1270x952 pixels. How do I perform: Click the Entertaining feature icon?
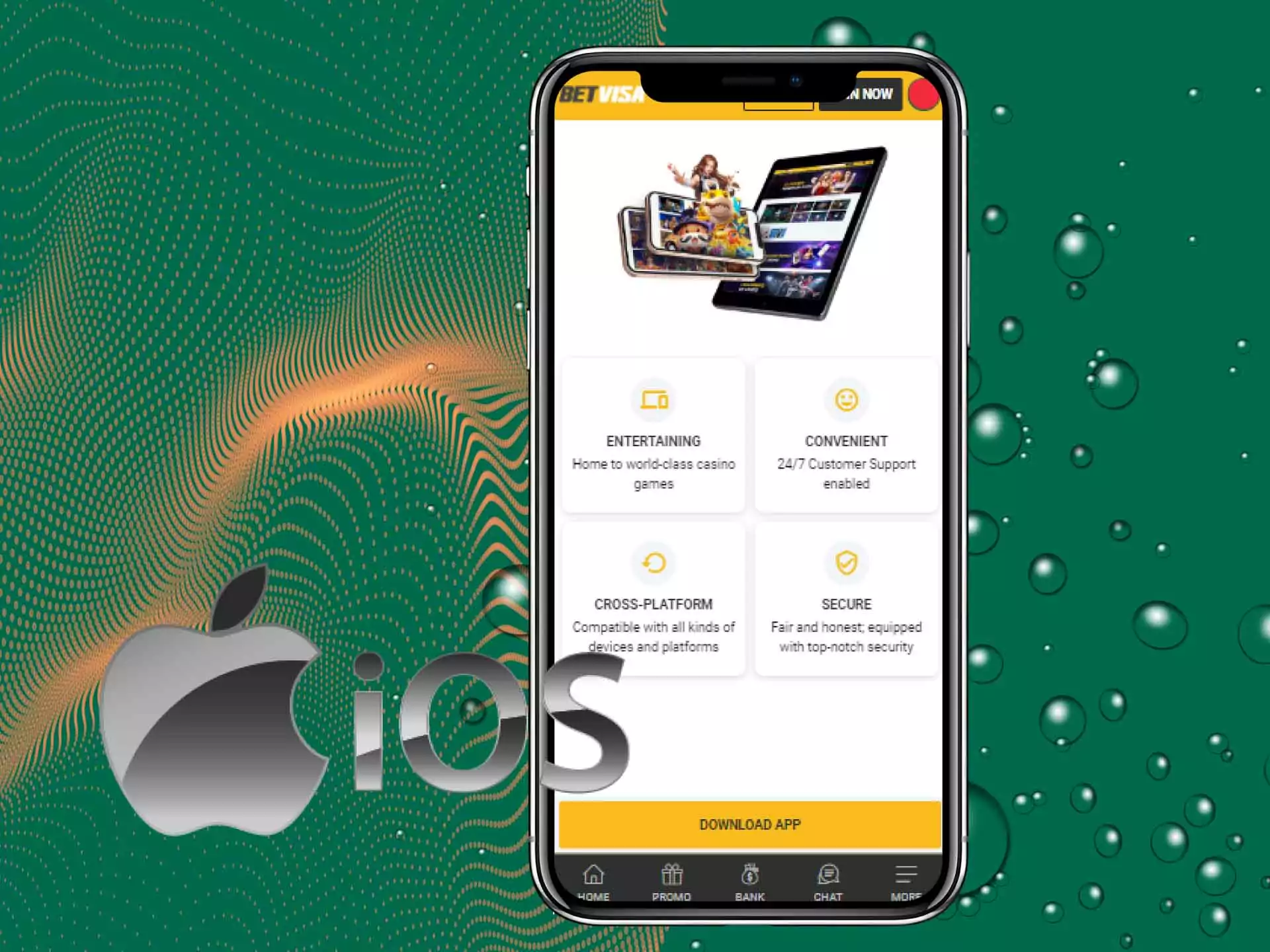(653, 399)
